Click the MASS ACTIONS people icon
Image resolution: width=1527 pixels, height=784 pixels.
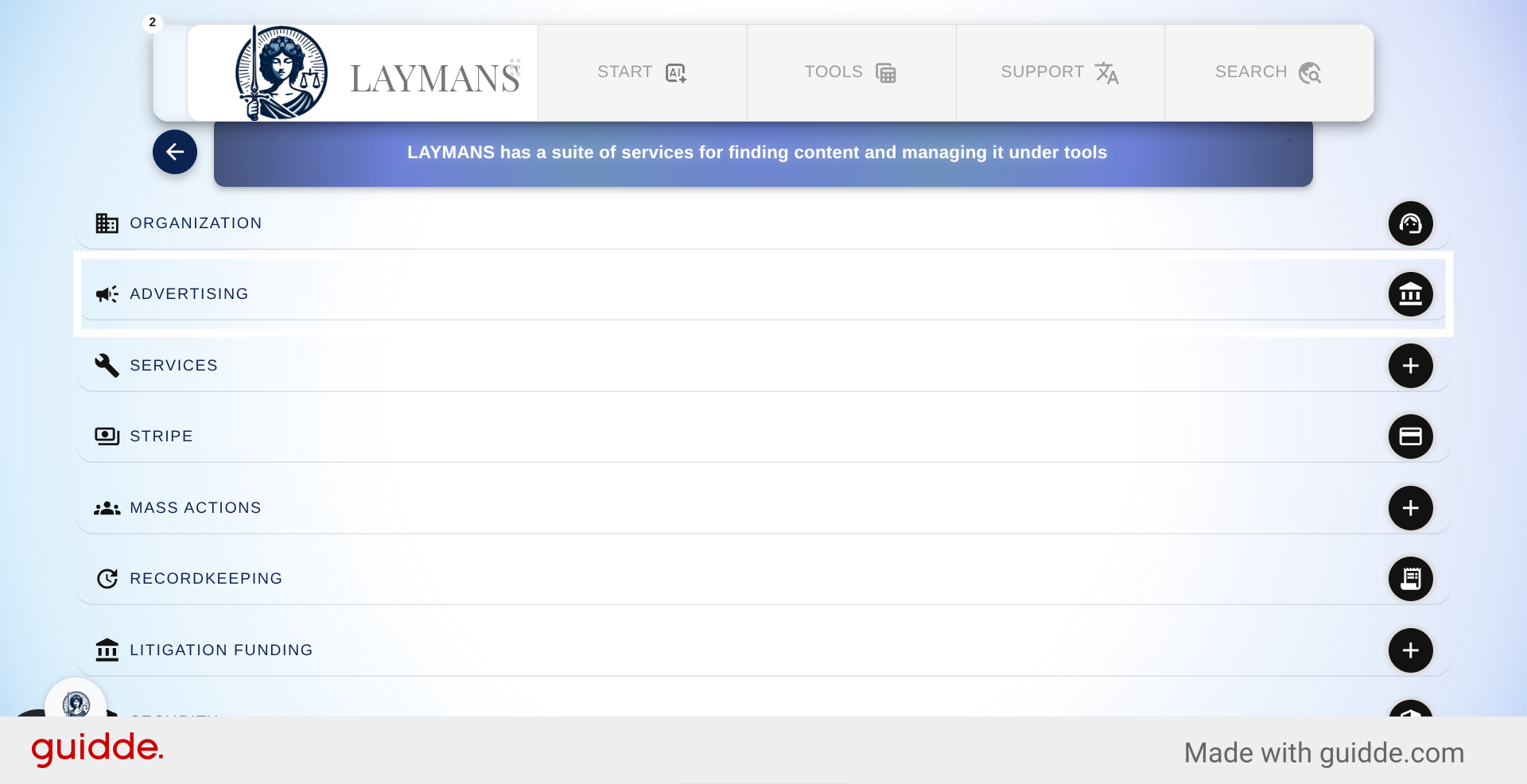pyautogui.click(x=107, y=508)
